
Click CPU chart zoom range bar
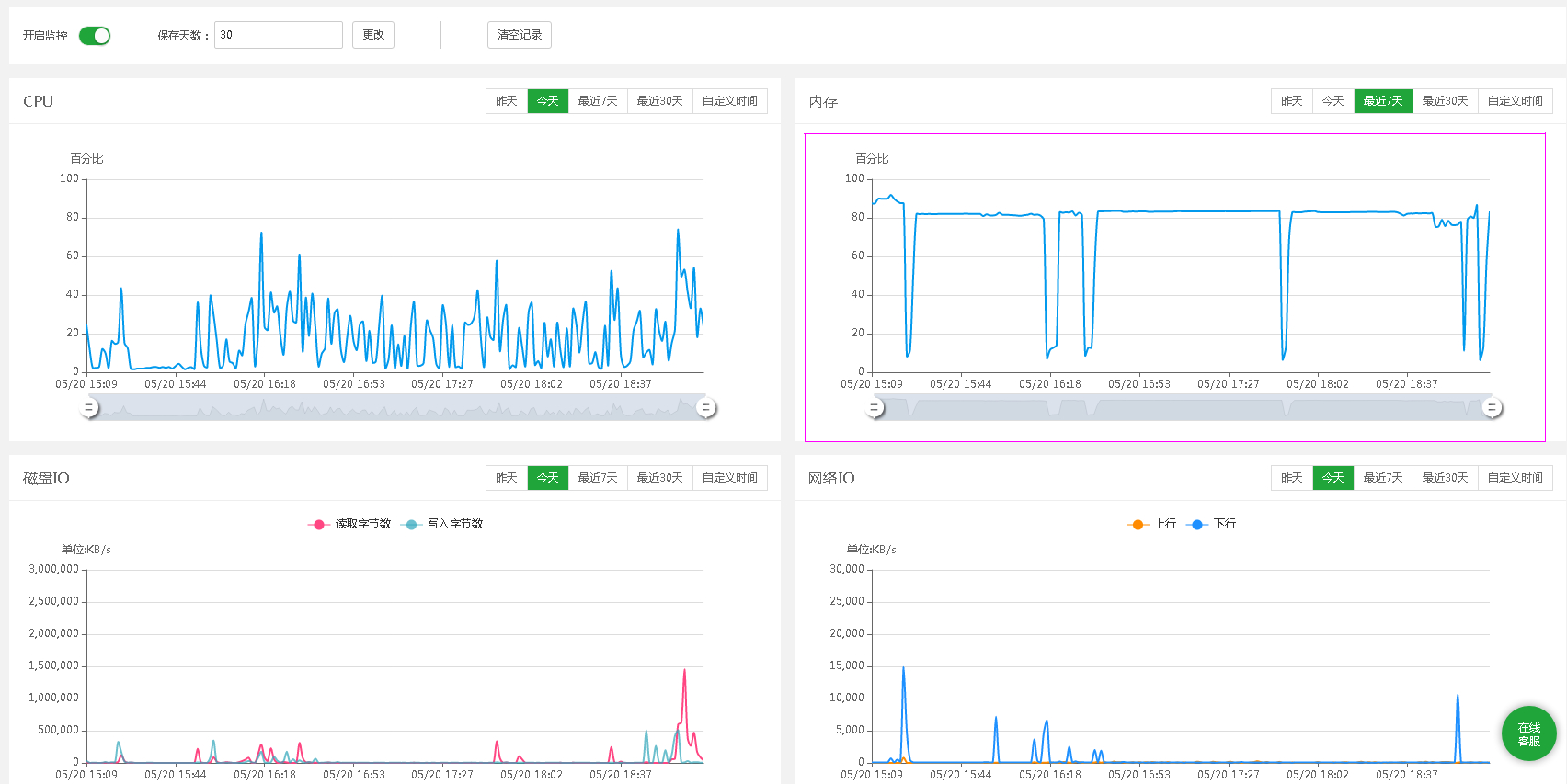(397, 407)
